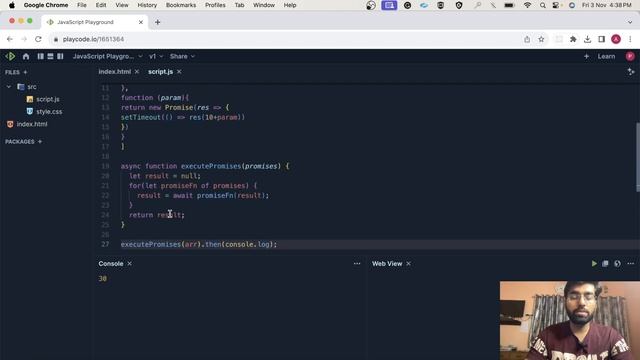Viewport: 640px width, 360px height.
Task: Bookmark this page with the star icon
Action: [x=541, y=39]
